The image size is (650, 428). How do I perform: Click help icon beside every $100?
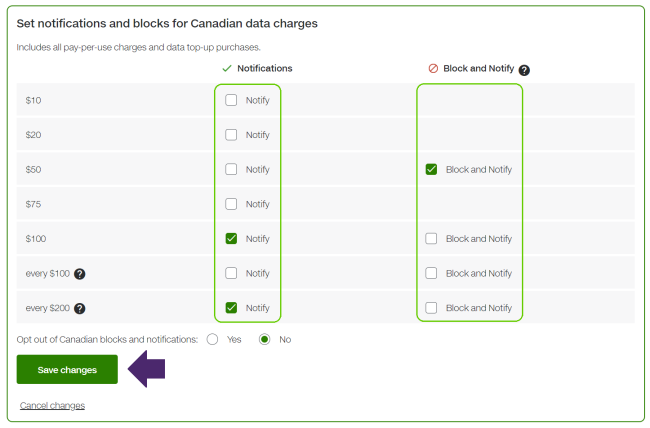(x=79, y=274)
